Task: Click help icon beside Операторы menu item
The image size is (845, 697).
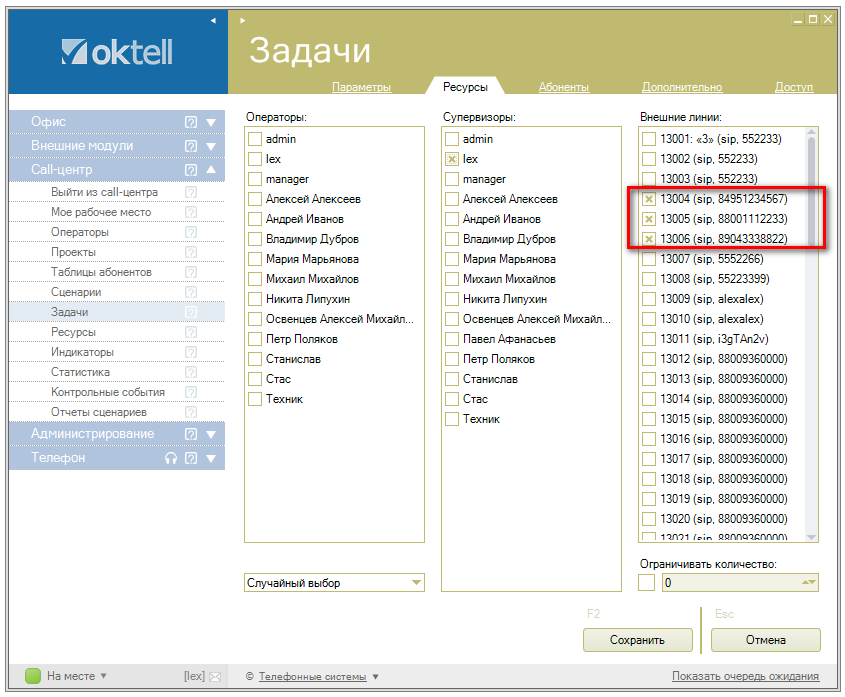Action: 191,232
